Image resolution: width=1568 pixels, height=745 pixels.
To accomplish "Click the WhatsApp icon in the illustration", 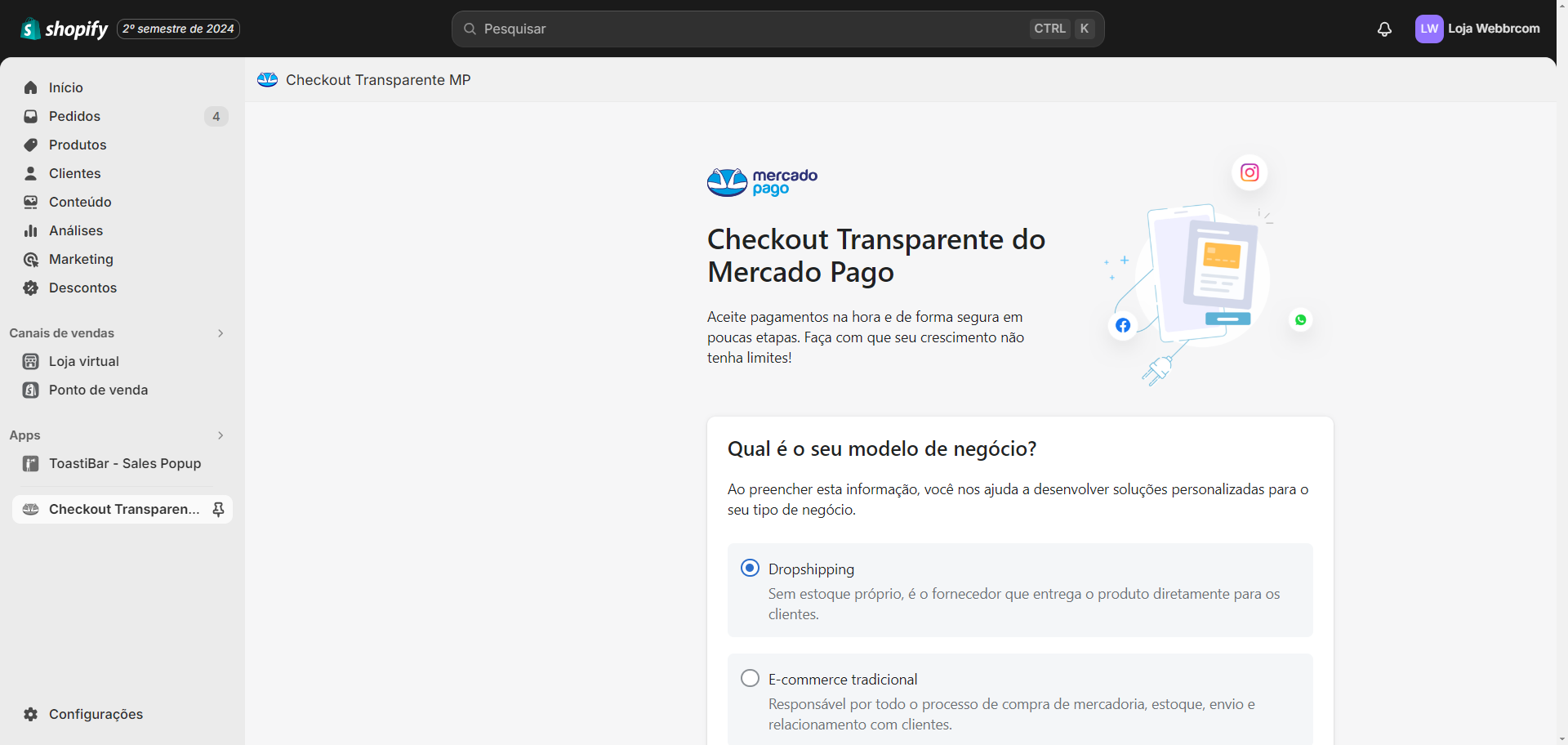I will coord(1301,319).
